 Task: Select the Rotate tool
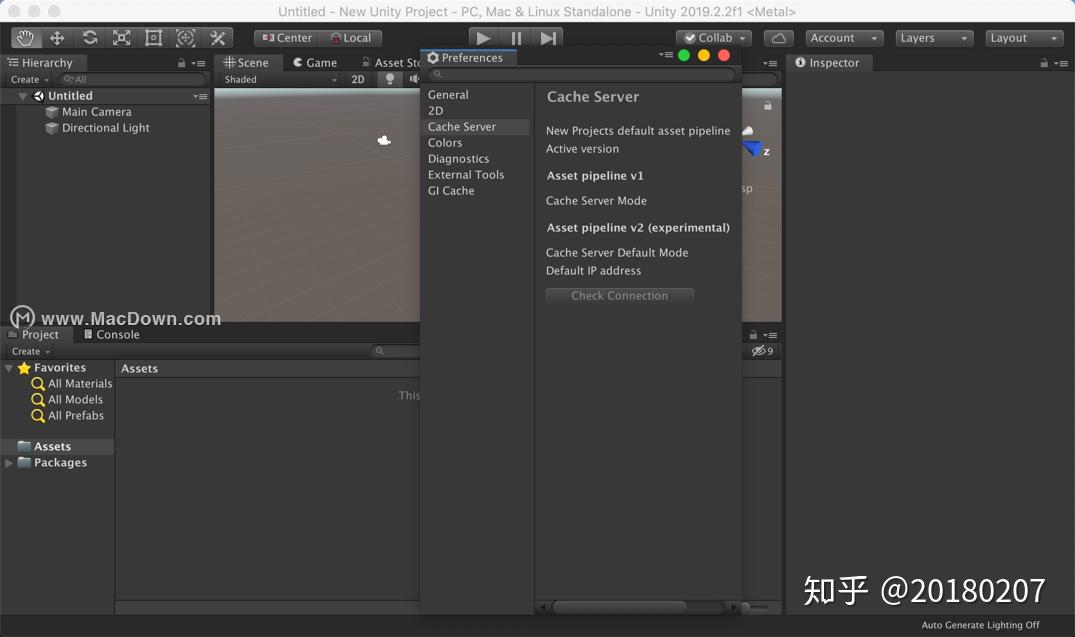point(89,37)
